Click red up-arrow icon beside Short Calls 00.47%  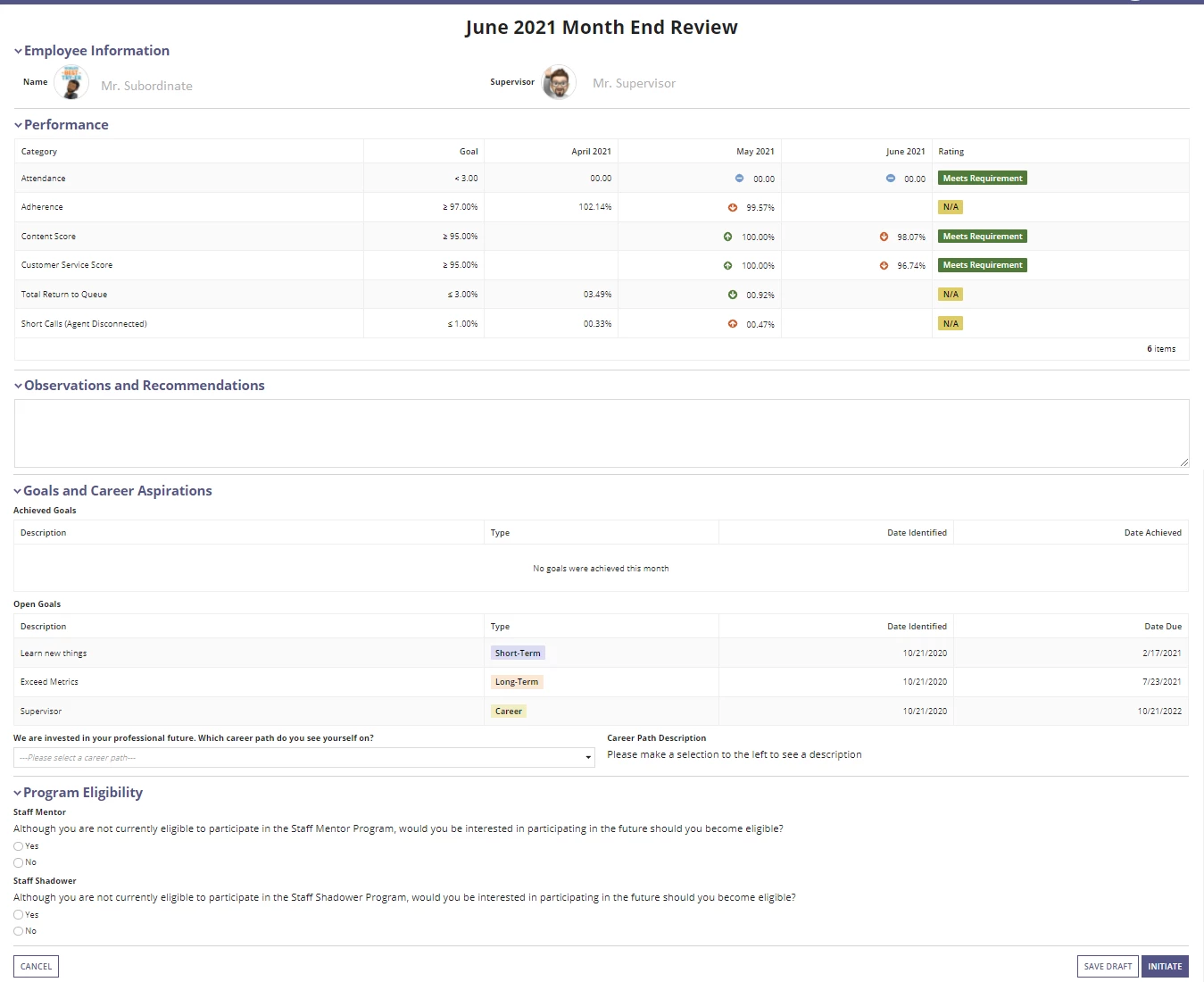click(733, 324)
